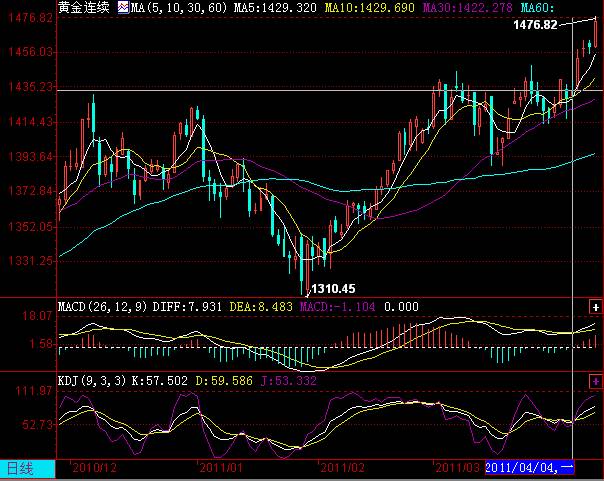604x481 pixels.
Task: Click the KDJ(9,3,3) parameter label
Action: pyautogui.click(x=92, y=381)
